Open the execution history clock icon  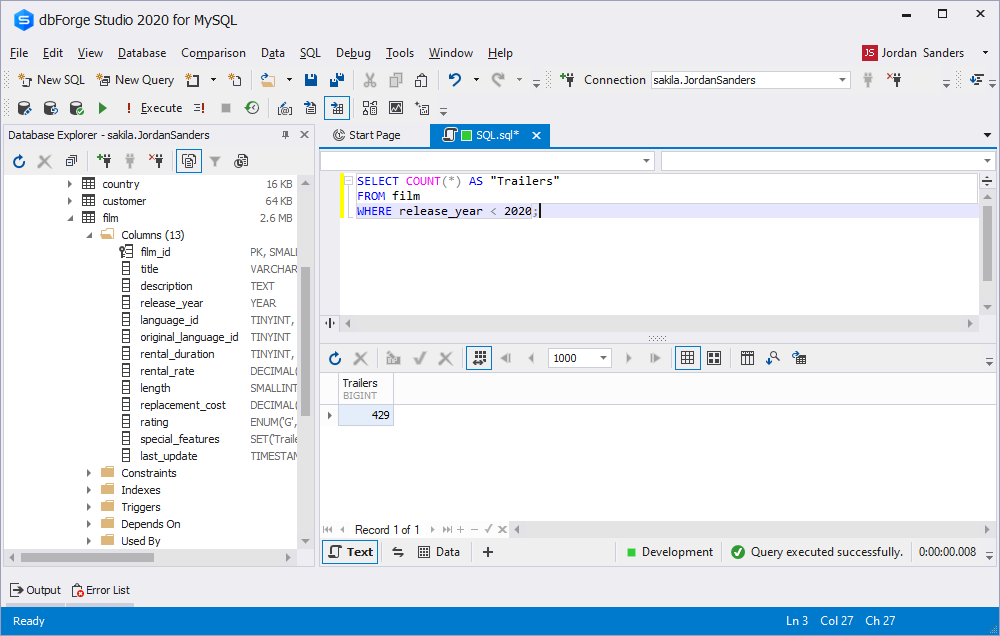click(252, 108)
